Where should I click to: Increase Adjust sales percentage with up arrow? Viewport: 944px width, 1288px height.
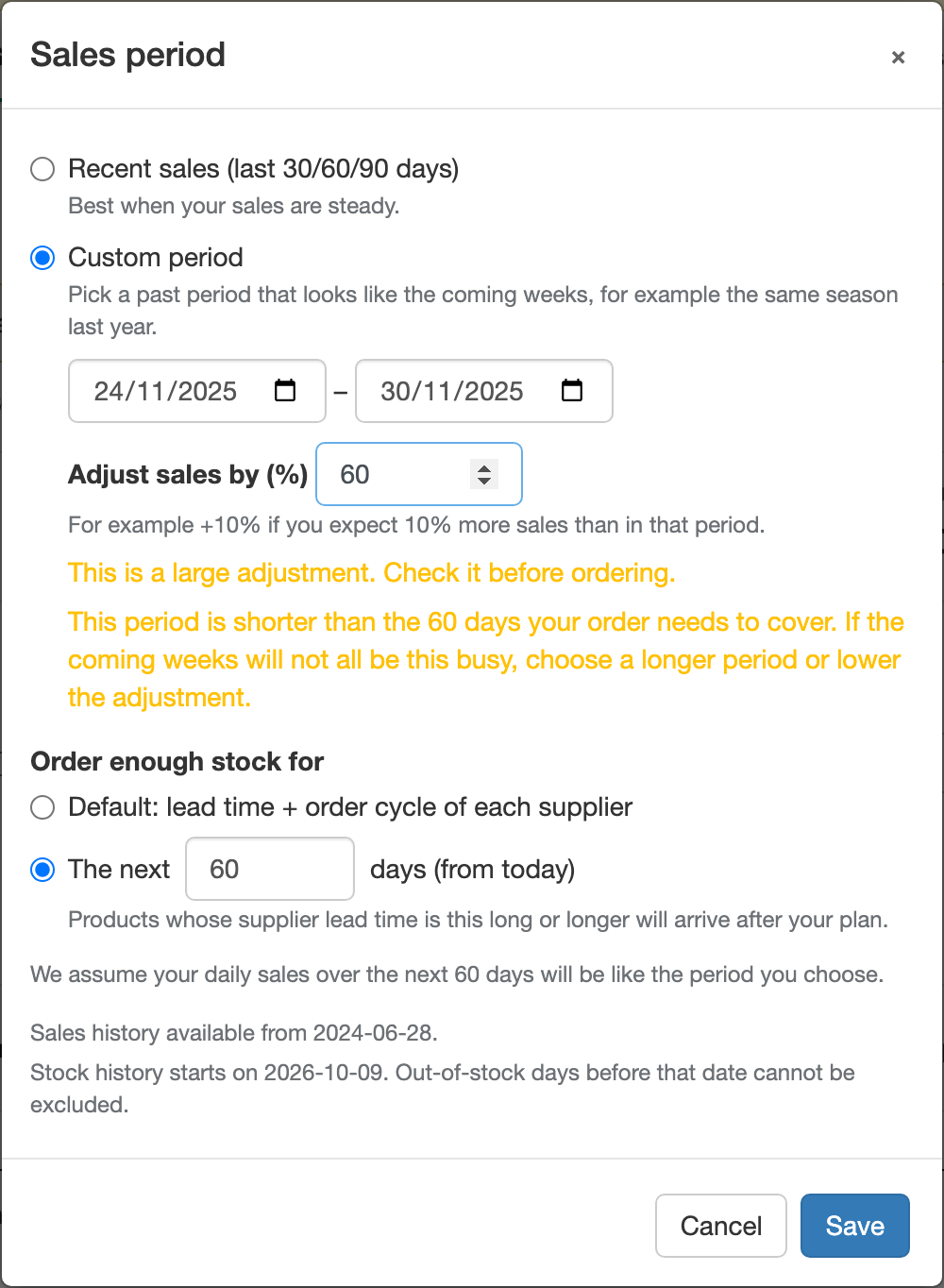[484, 467]
